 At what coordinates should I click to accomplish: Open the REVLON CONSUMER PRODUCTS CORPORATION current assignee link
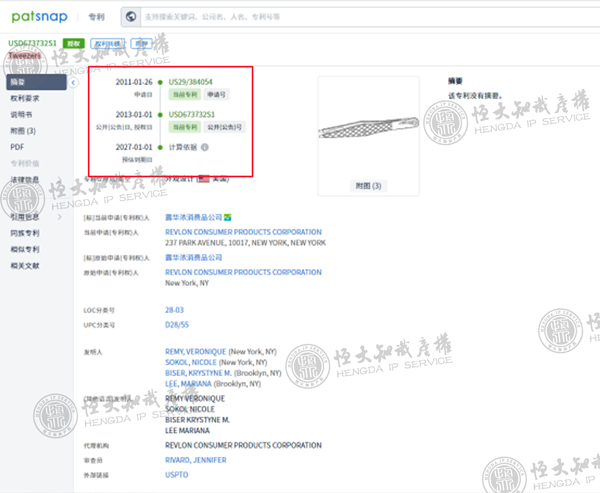pos(243,232)
